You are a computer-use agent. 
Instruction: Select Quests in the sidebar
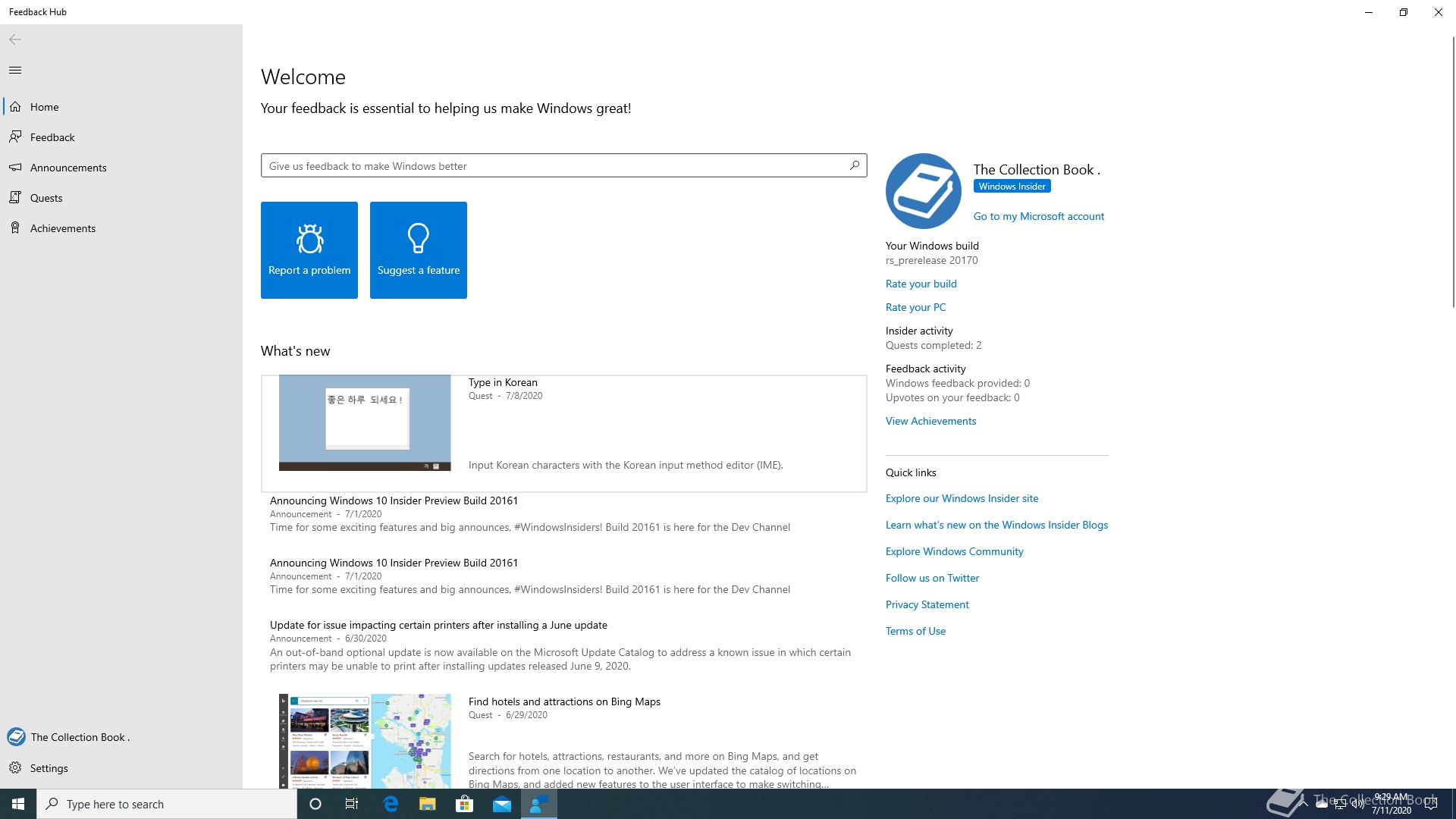121,198
